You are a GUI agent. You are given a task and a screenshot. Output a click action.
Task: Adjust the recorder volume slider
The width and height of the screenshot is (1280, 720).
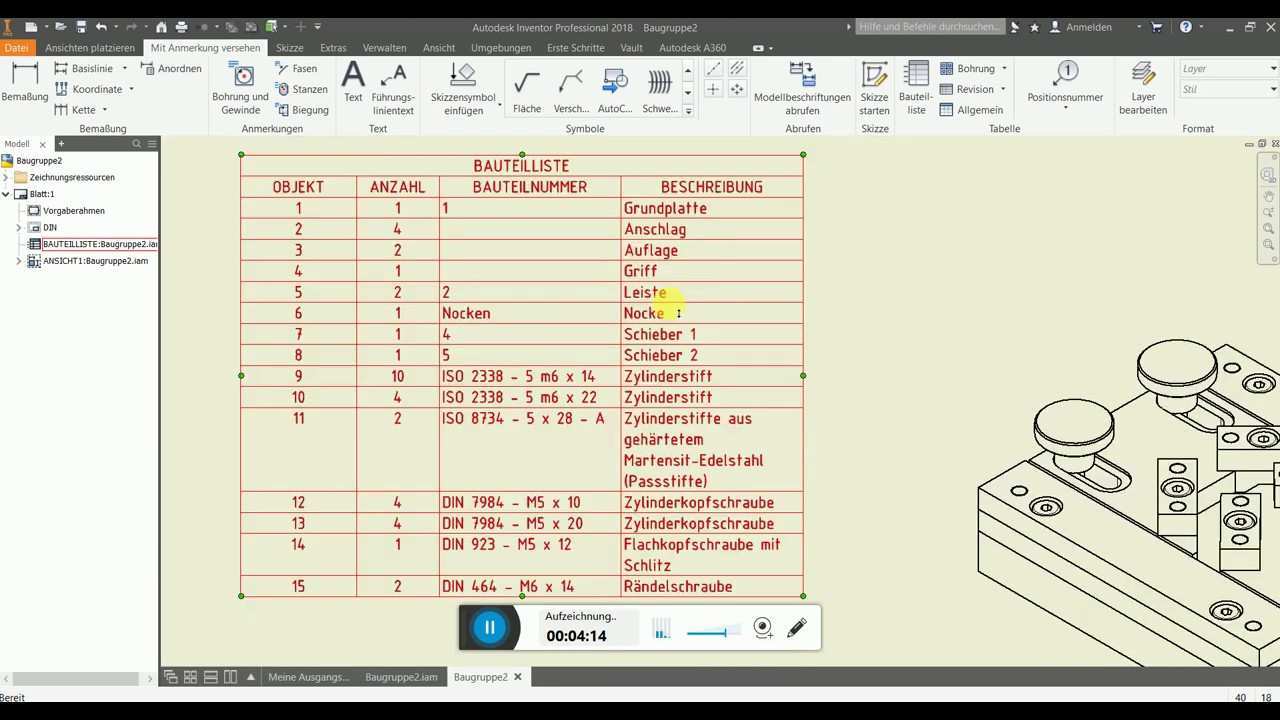712,631
